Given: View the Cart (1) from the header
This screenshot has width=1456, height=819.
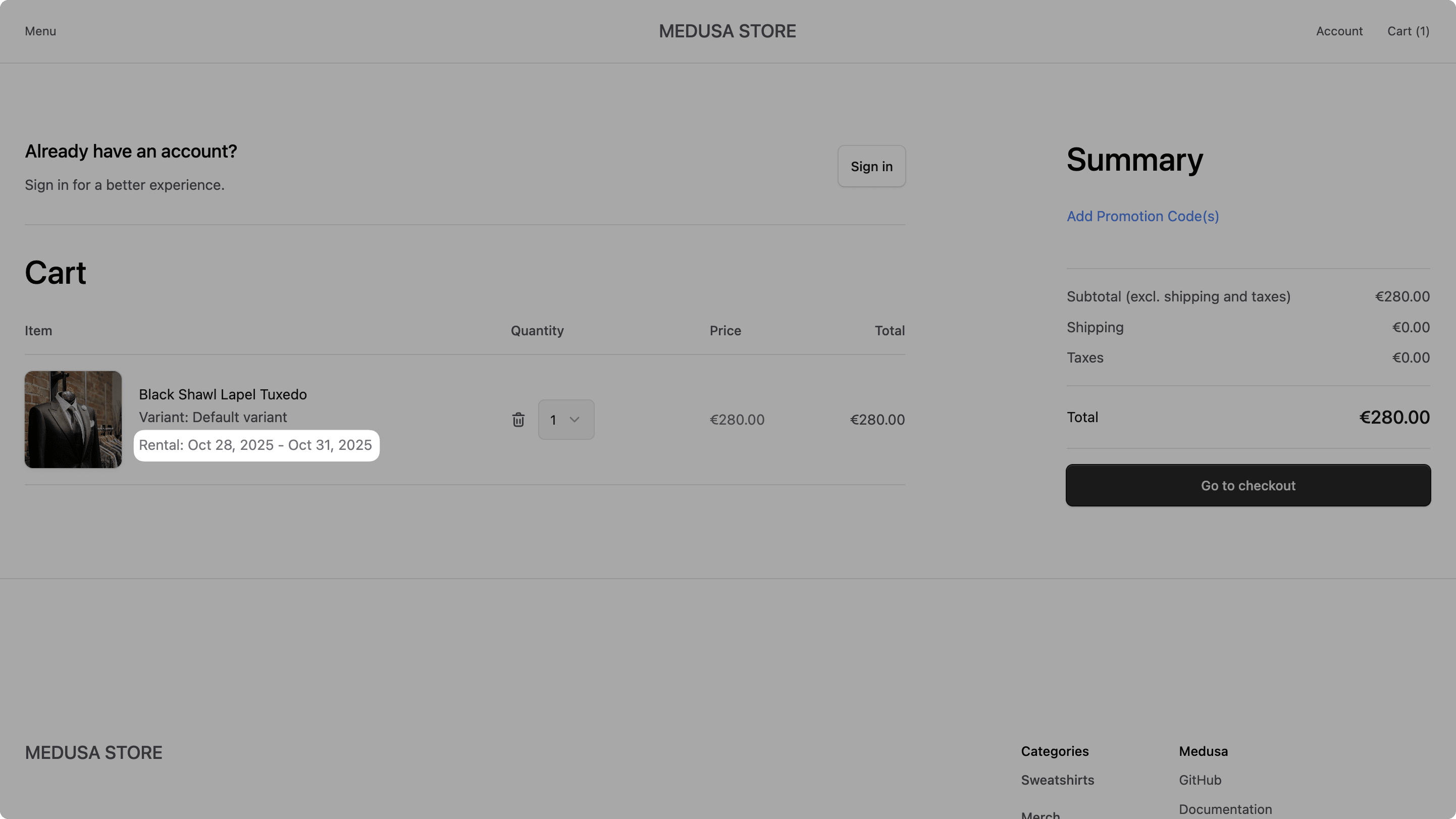Looking at the screenshot, I should pyautogui.click(x=1408, y=31).
